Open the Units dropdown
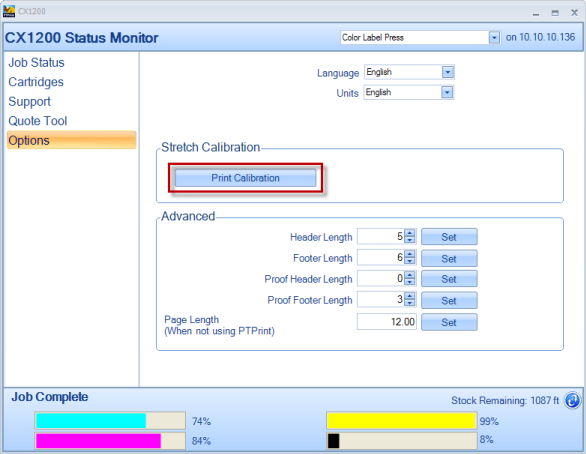Viewport: 586px width, 454px height. click(x=447, y=92)
